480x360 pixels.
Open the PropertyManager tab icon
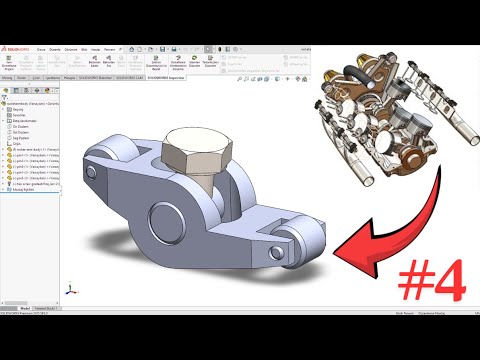click(16, 90)
